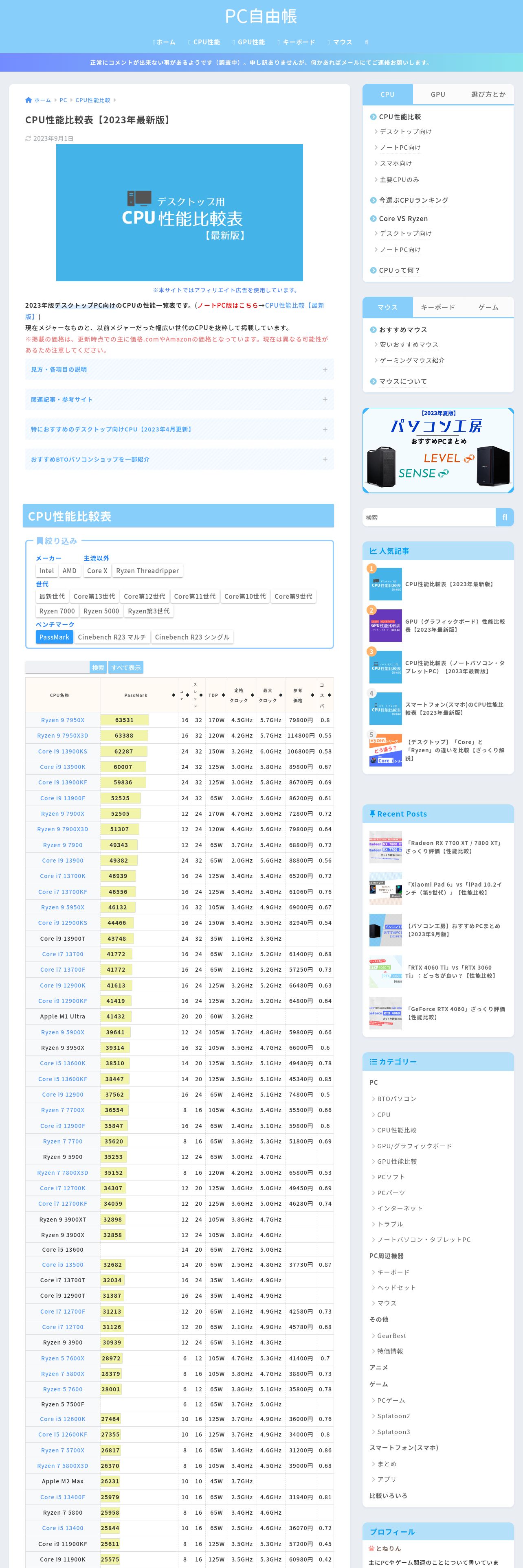Image resolution: width=523 pixels, height=1568 pixels.
Task: Open CPU性能 in the top navigation
Action: [204, 42]
